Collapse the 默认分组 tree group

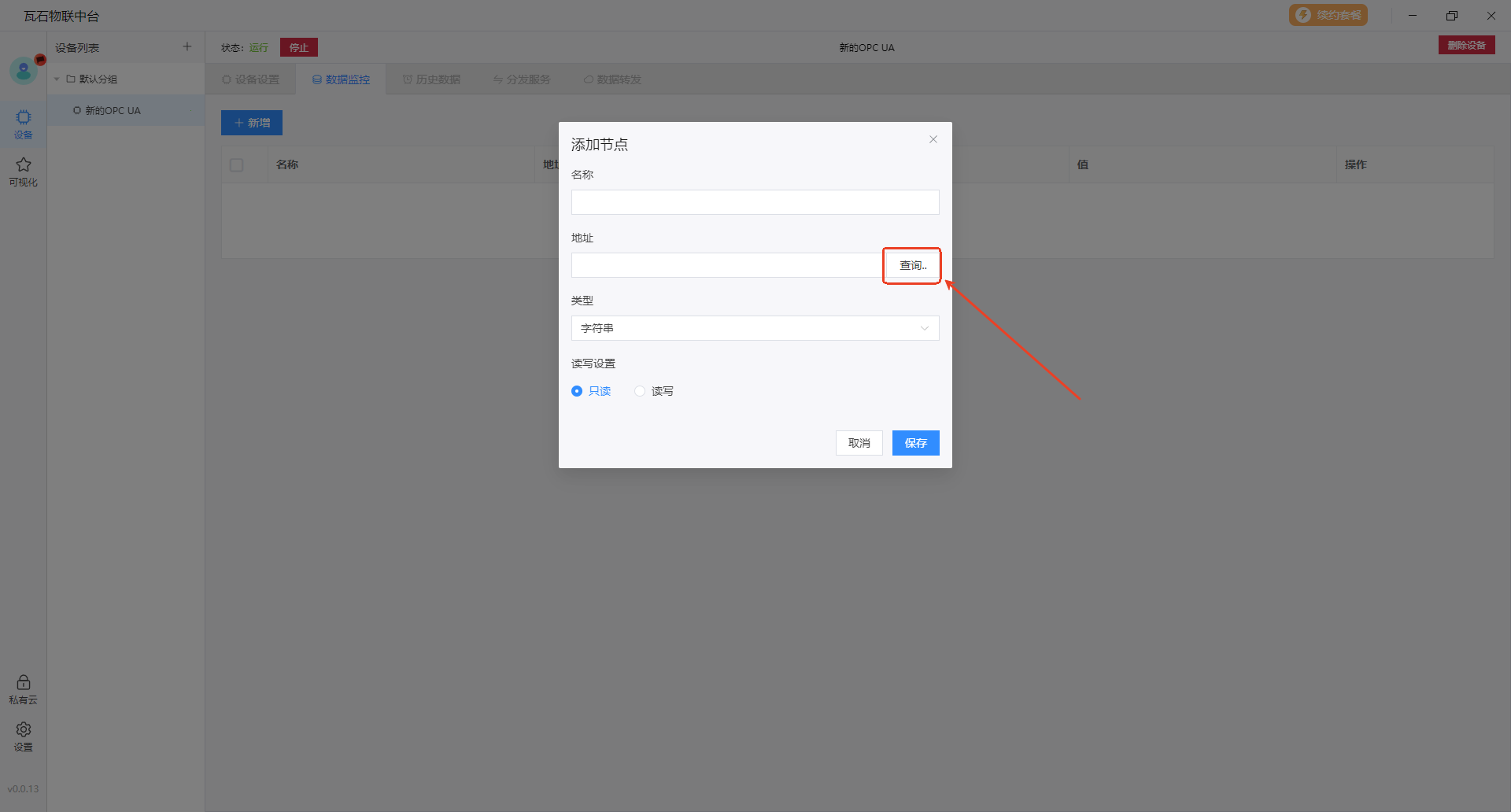[57, 79]
